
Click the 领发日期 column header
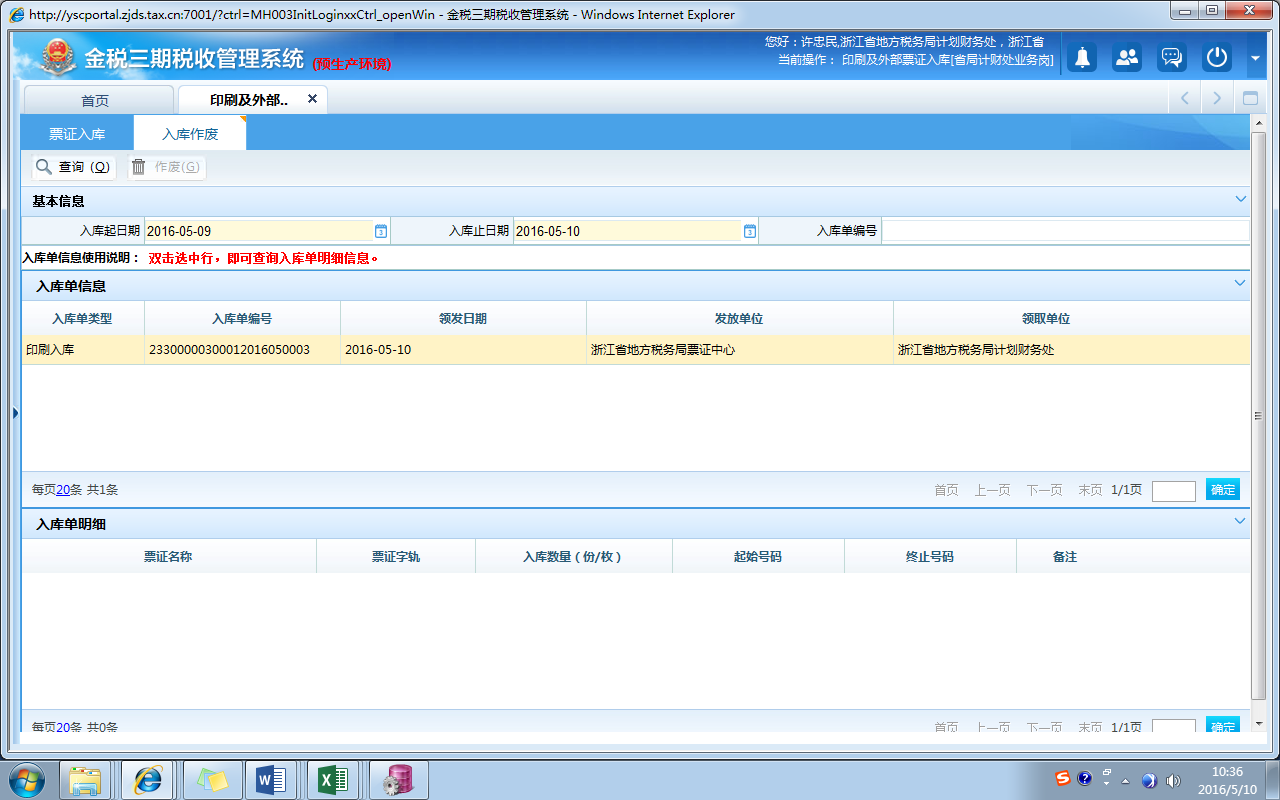(x=463, y=319)
